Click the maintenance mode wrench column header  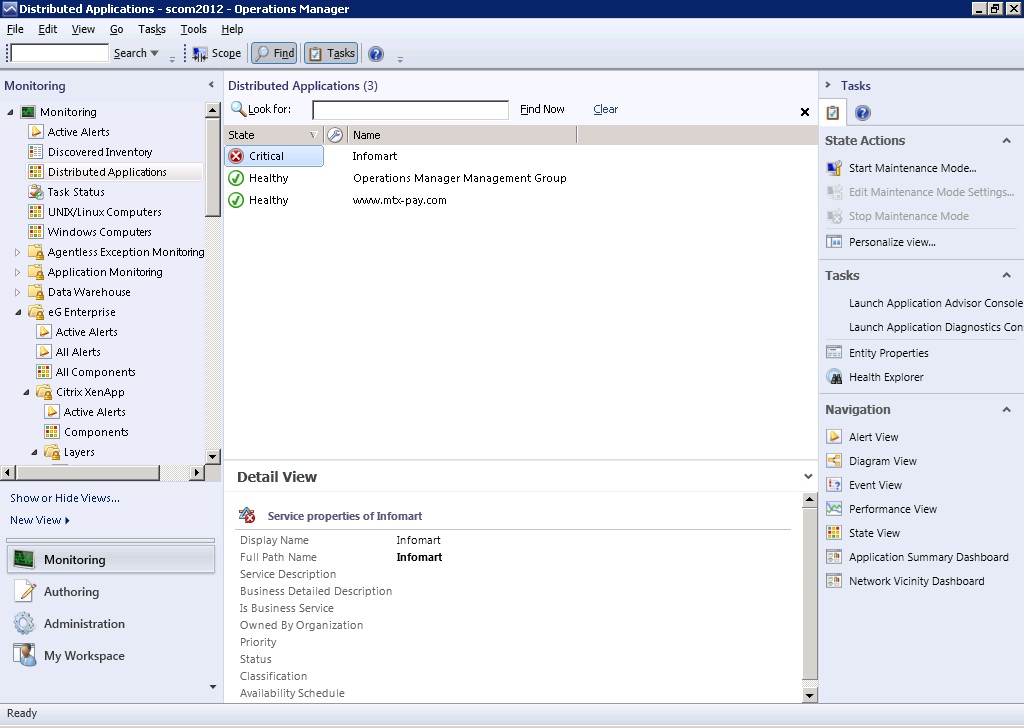(x=335, y=135)
